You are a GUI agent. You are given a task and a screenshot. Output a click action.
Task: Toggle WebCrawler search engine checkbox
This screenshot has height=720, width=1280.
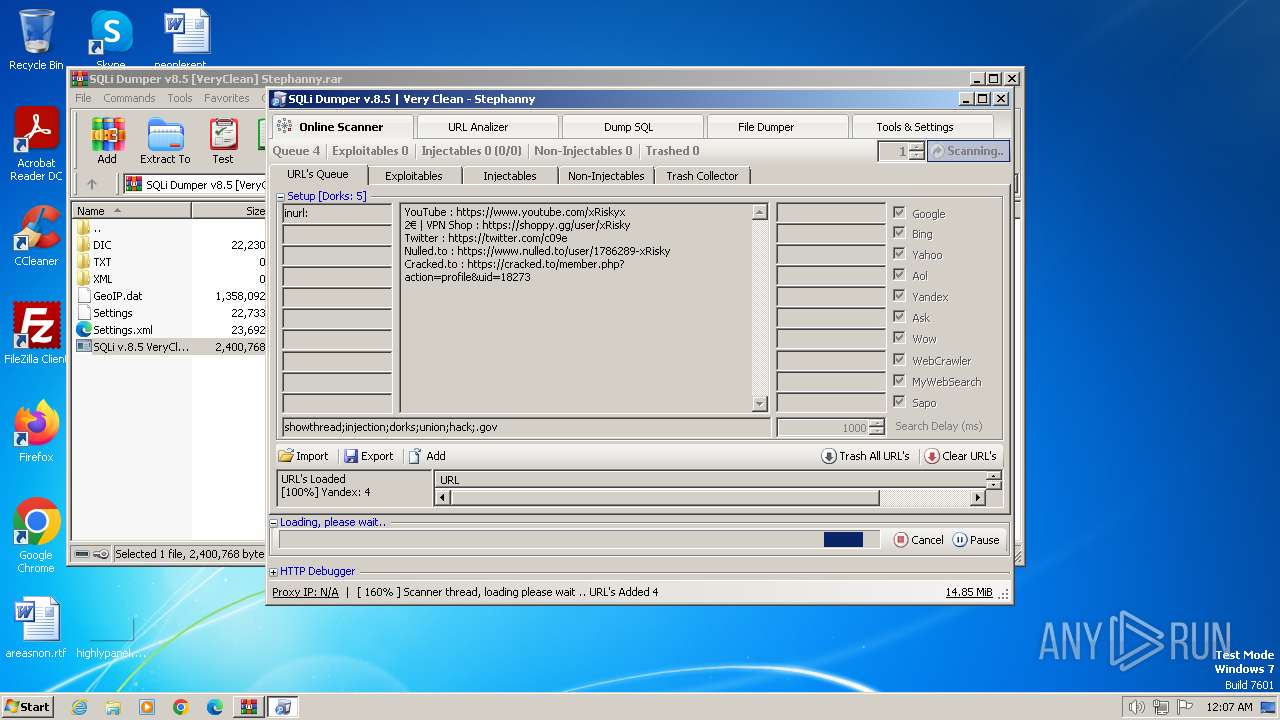(x=899, y=360)
